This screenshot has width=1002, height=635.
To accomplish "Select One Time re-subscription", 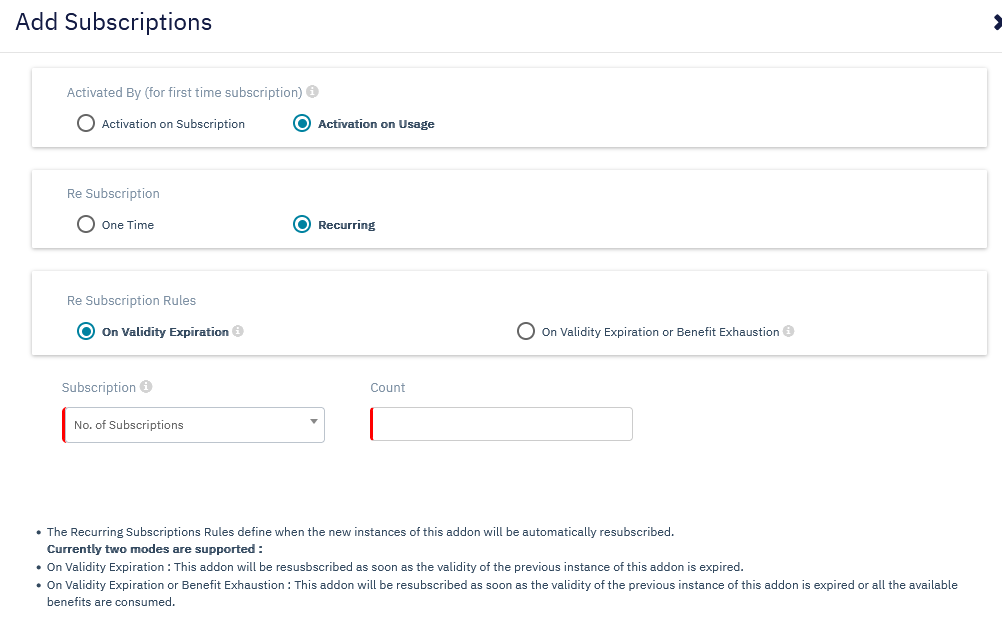I will pyautogui.click(x=86, y=225).
